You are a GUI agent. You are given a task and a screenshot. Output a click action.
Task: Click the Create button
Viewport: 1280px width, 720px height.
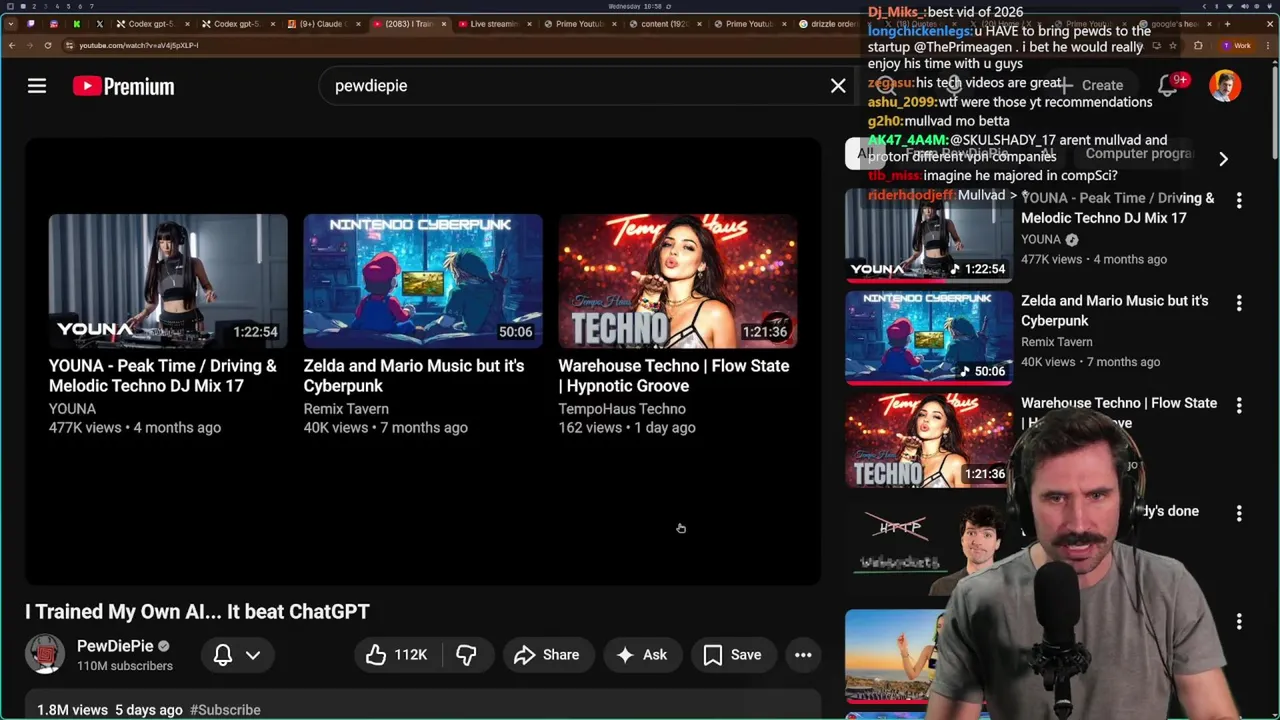(x=1091, y=85)
